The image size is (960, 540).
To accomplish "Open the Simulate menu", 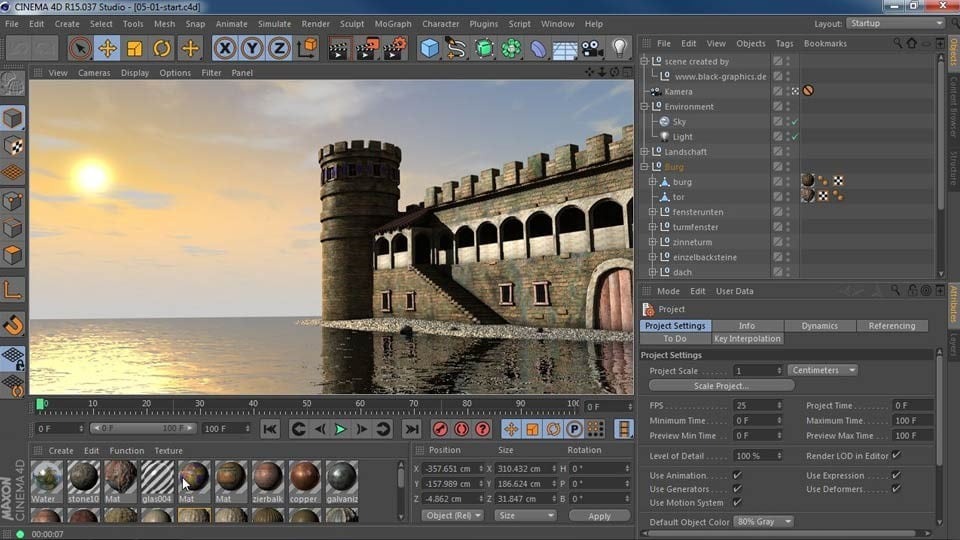I will click(274, 24).
